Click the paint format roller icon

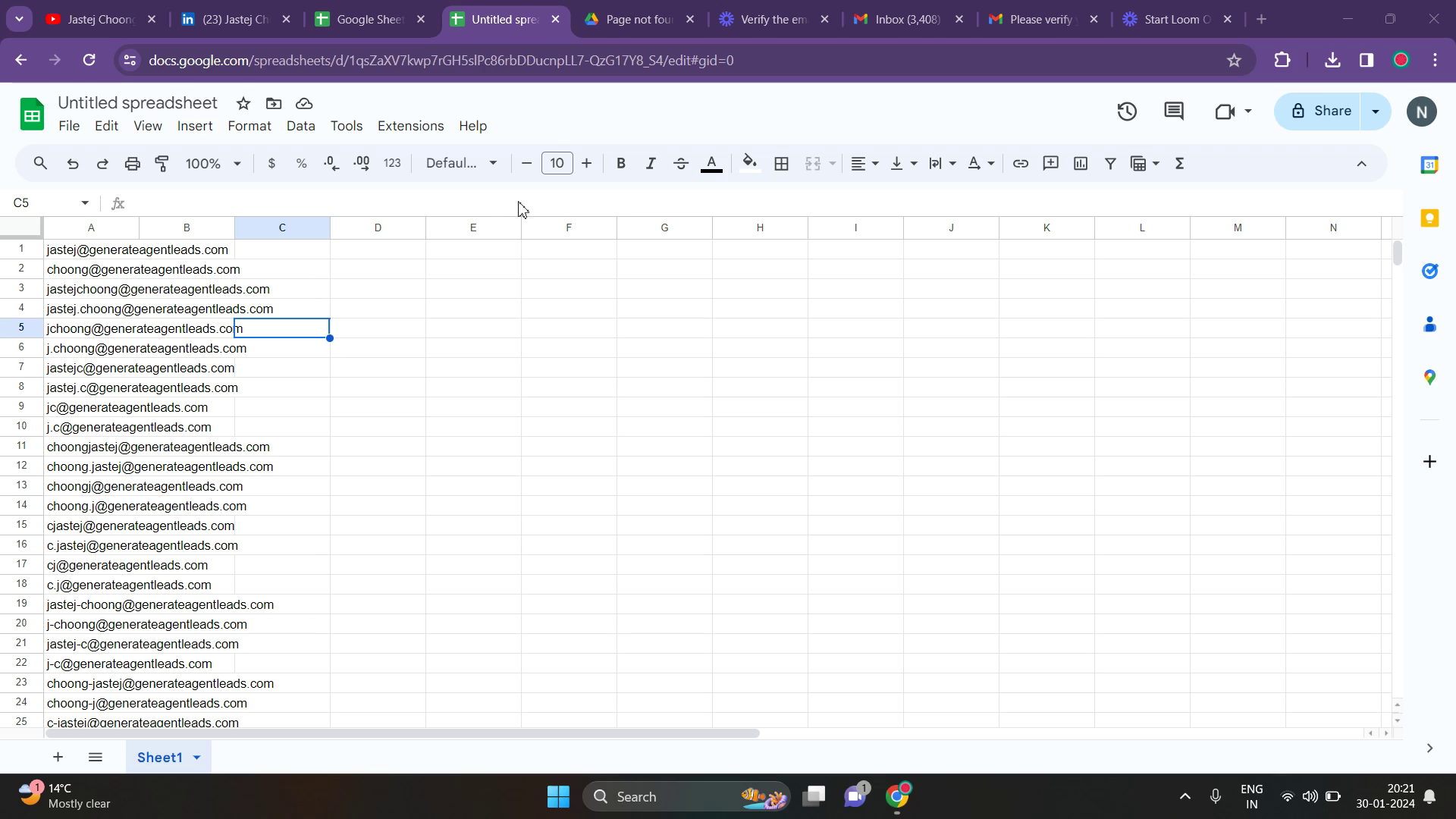162,164
